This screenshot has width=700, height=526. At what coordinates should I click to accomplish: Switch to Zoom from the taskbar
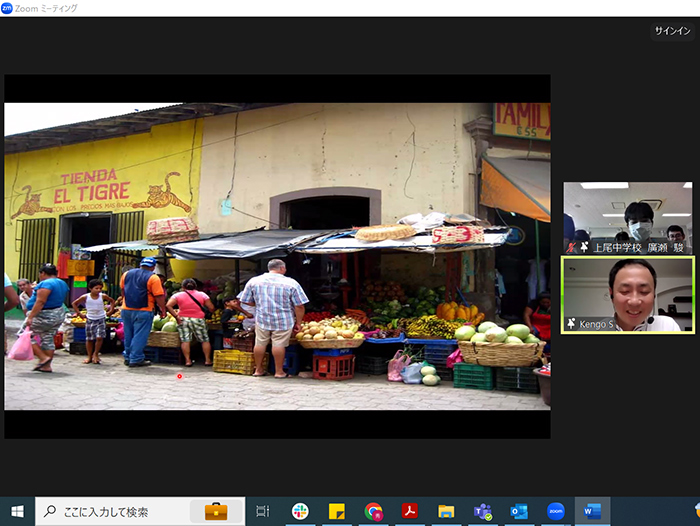click(556, 511)
